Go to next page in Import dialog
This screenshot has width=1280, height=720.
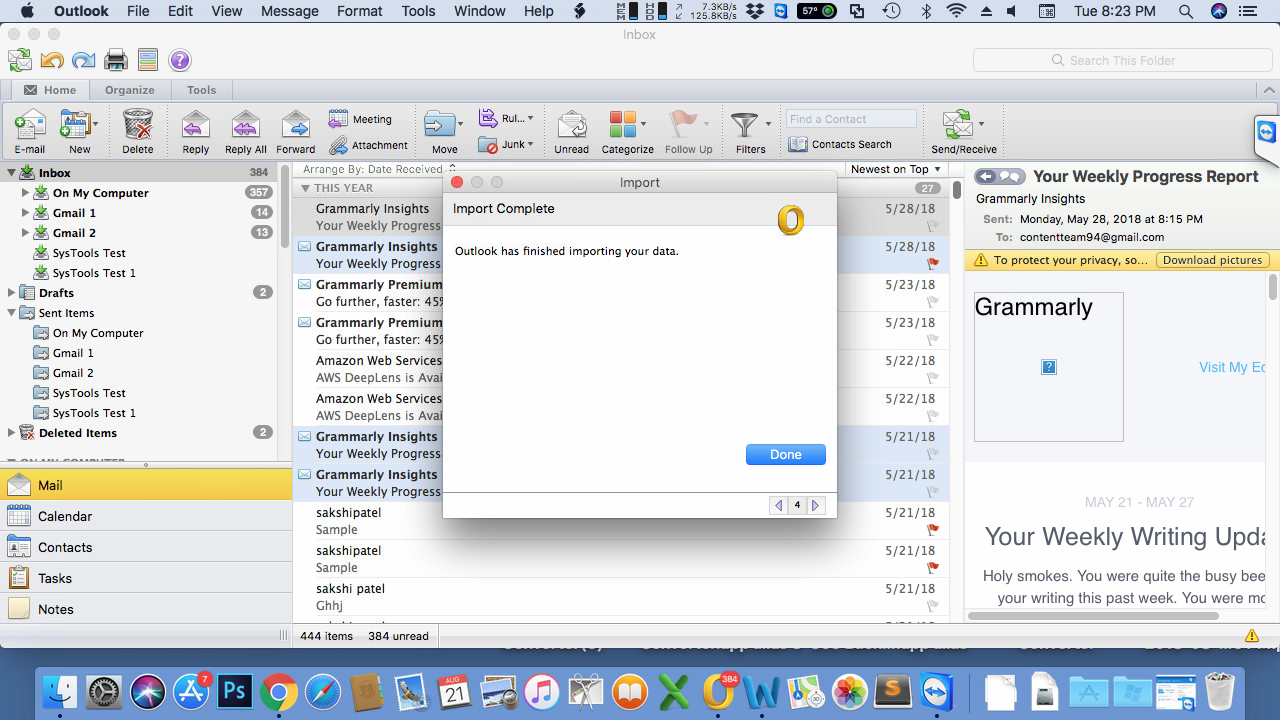coord(815,506)
